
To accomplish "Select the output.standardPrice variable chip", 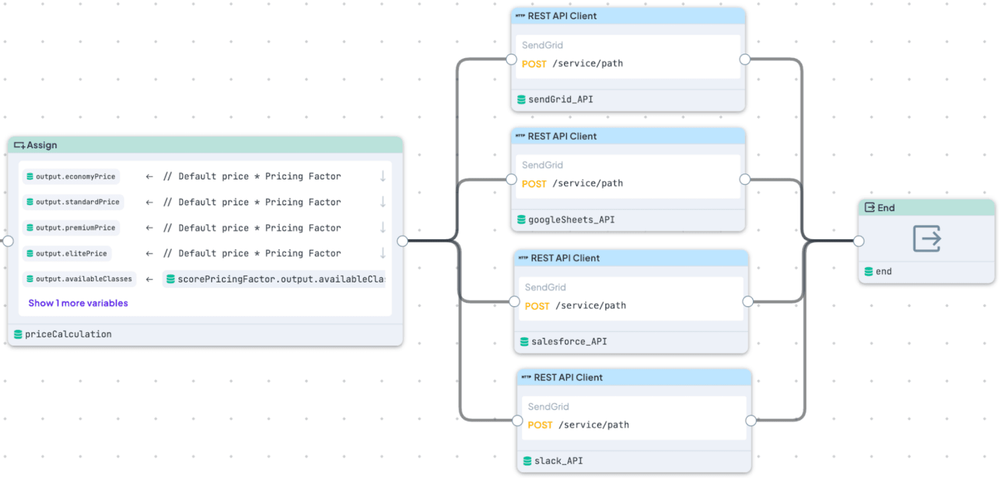I will coord(73,202).
